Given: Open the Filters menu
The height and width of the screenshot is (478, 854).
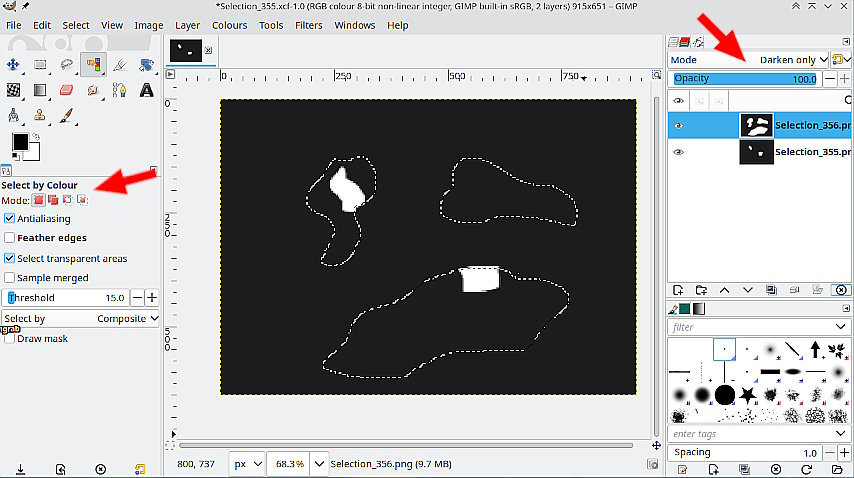Looking at the screenshot, I should coord(308,25).
